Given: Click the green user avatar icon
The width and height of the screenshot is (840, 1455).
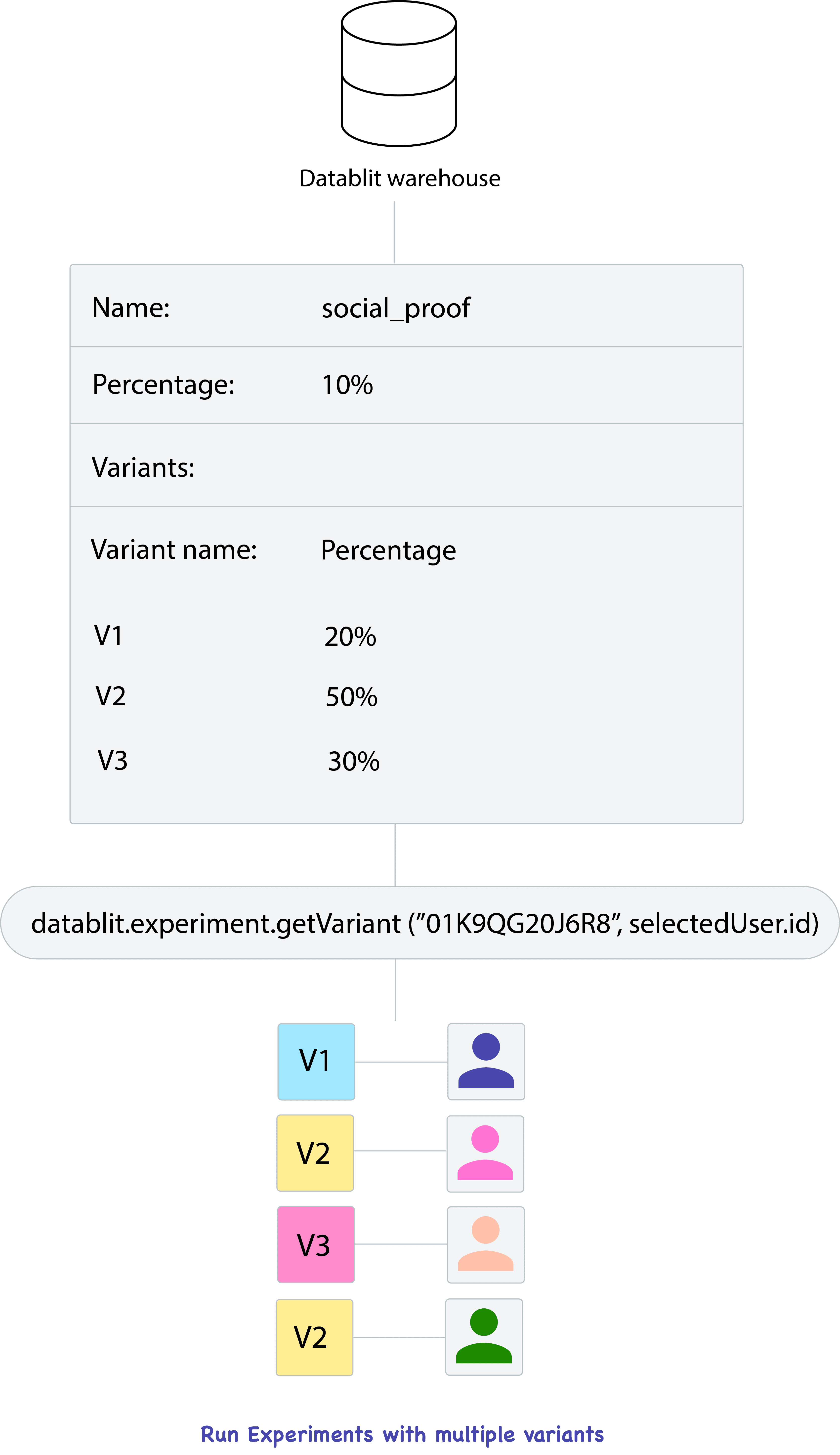Looking at the screenshot, I should 484,1337.
